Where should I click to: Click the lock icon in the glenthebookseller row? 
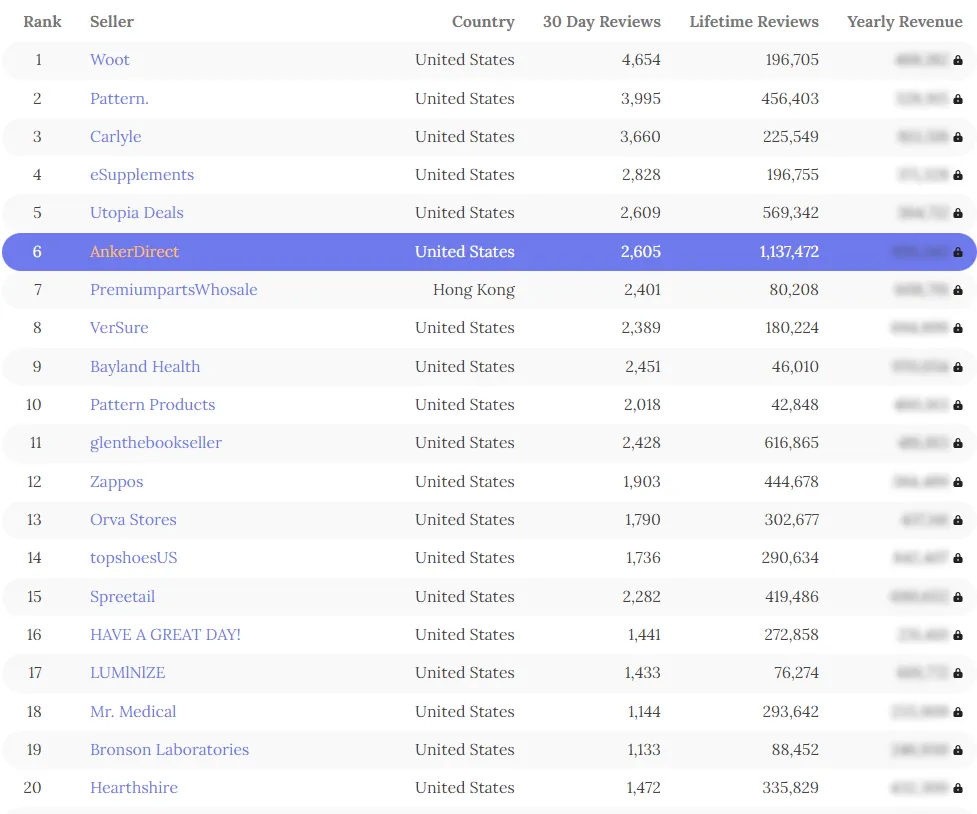pos(958,443)
